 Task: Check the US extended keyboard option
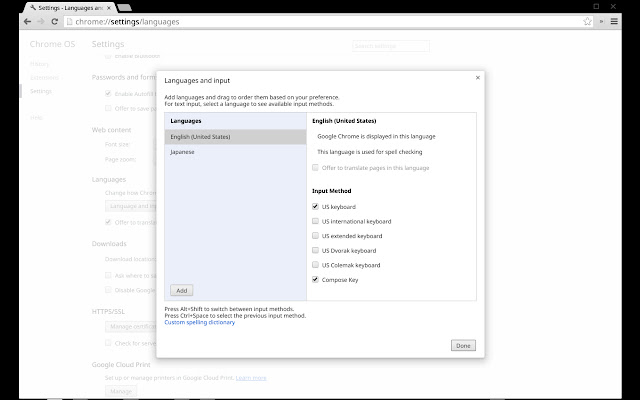pyautogui.click(x=316, y=236)
